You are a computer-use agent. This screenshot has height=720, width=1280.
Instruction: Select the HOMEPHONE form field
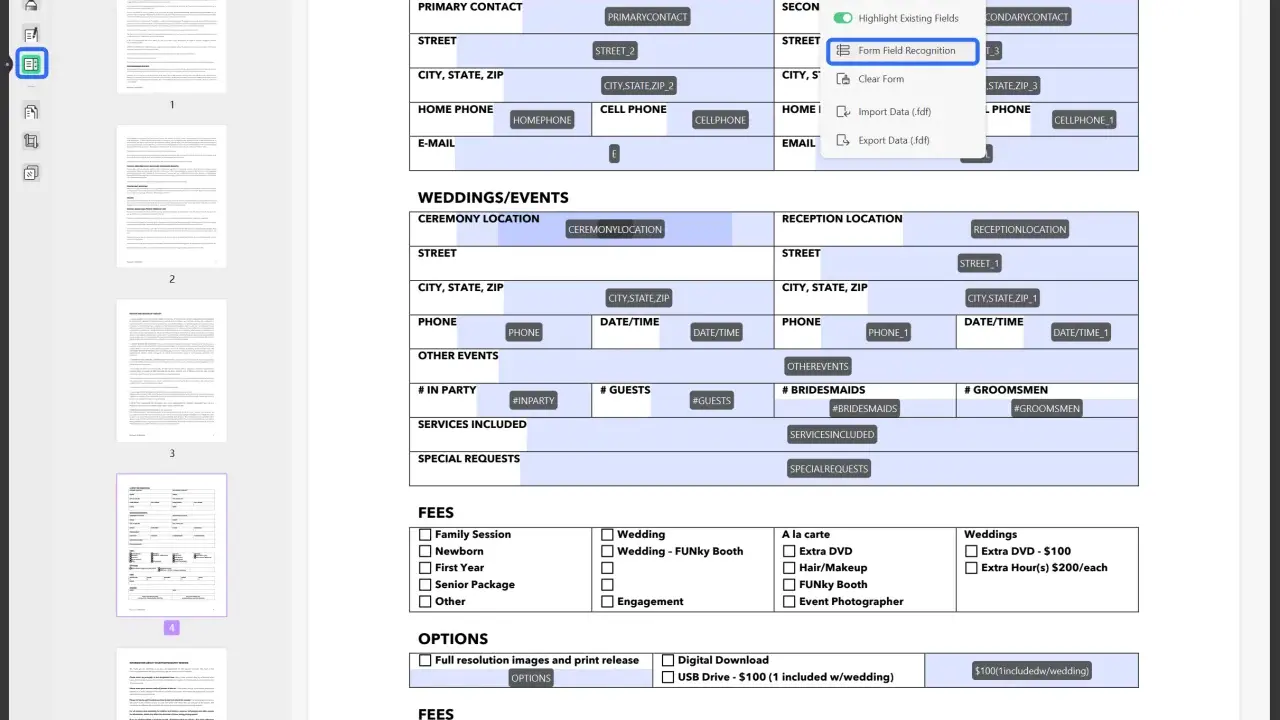542,120
